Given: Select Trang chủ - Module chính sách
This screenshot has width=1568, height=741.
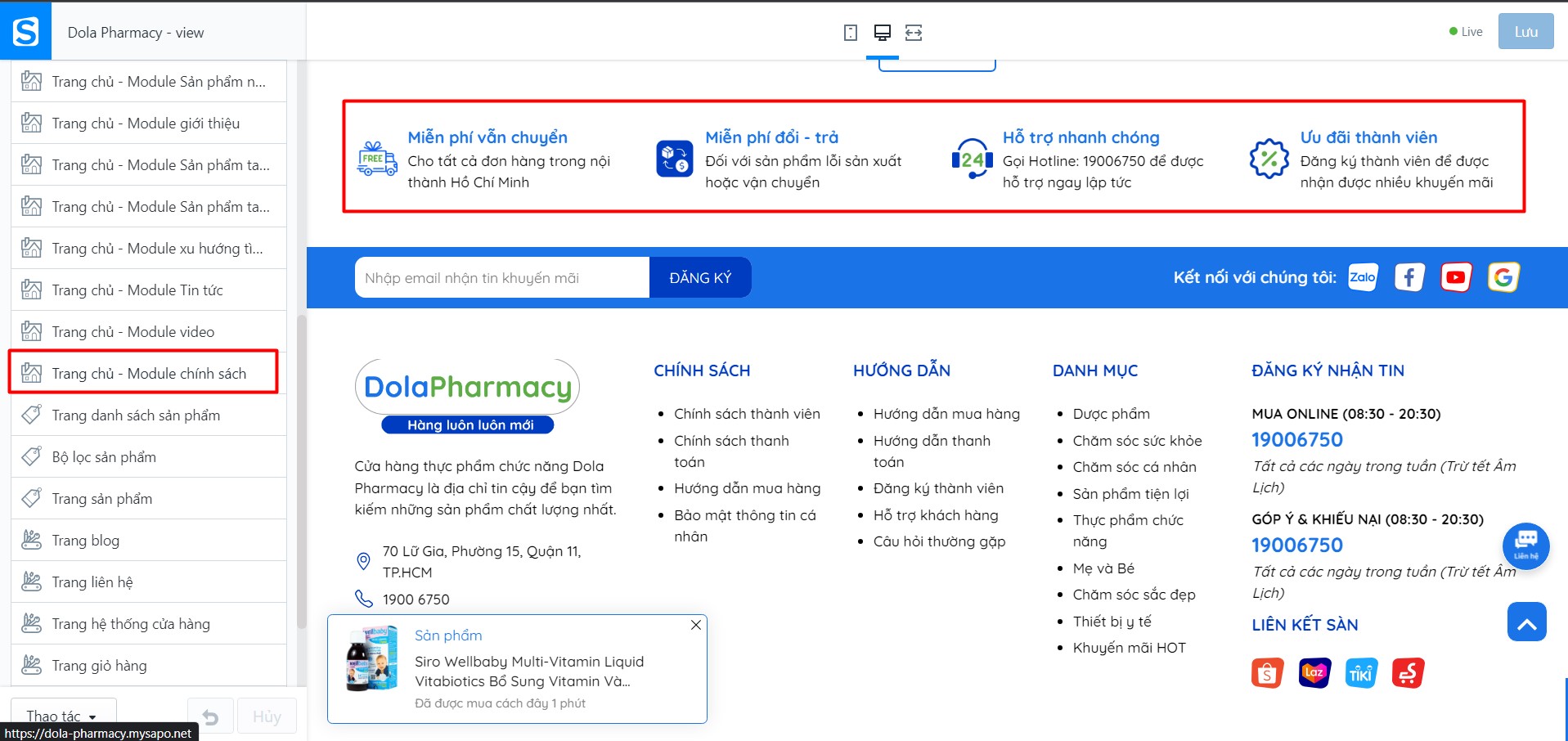Looking at the screenshot, I should click(149, 373).
